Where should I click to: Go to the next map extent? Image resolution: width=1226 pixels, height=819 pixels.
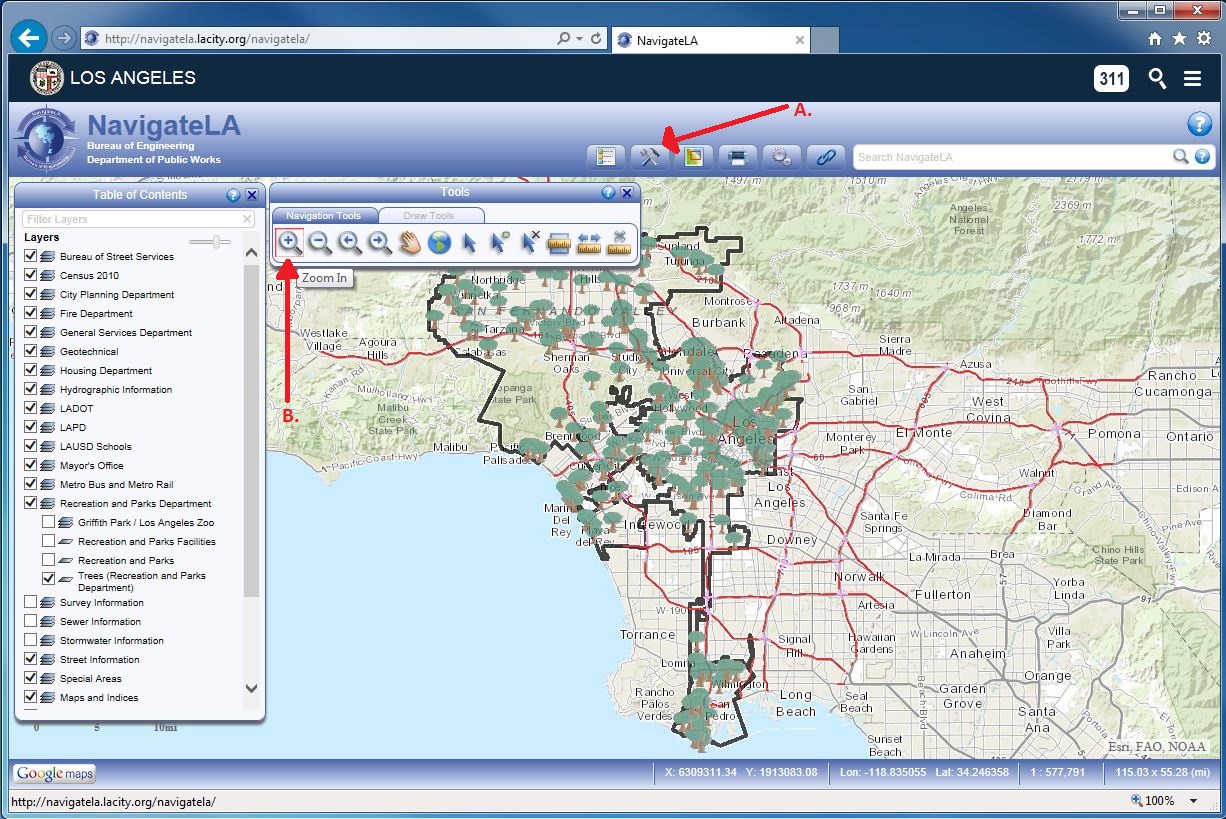click(x=379, y=242)
